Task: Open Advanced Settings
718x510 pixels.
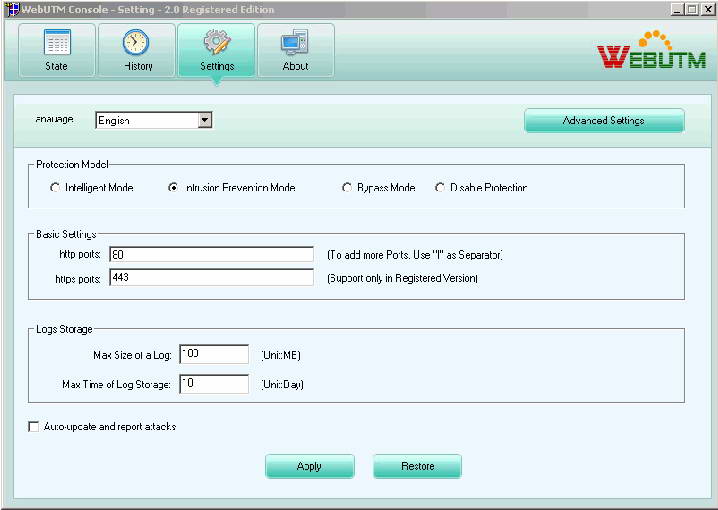Action: [x=604, y=120]
